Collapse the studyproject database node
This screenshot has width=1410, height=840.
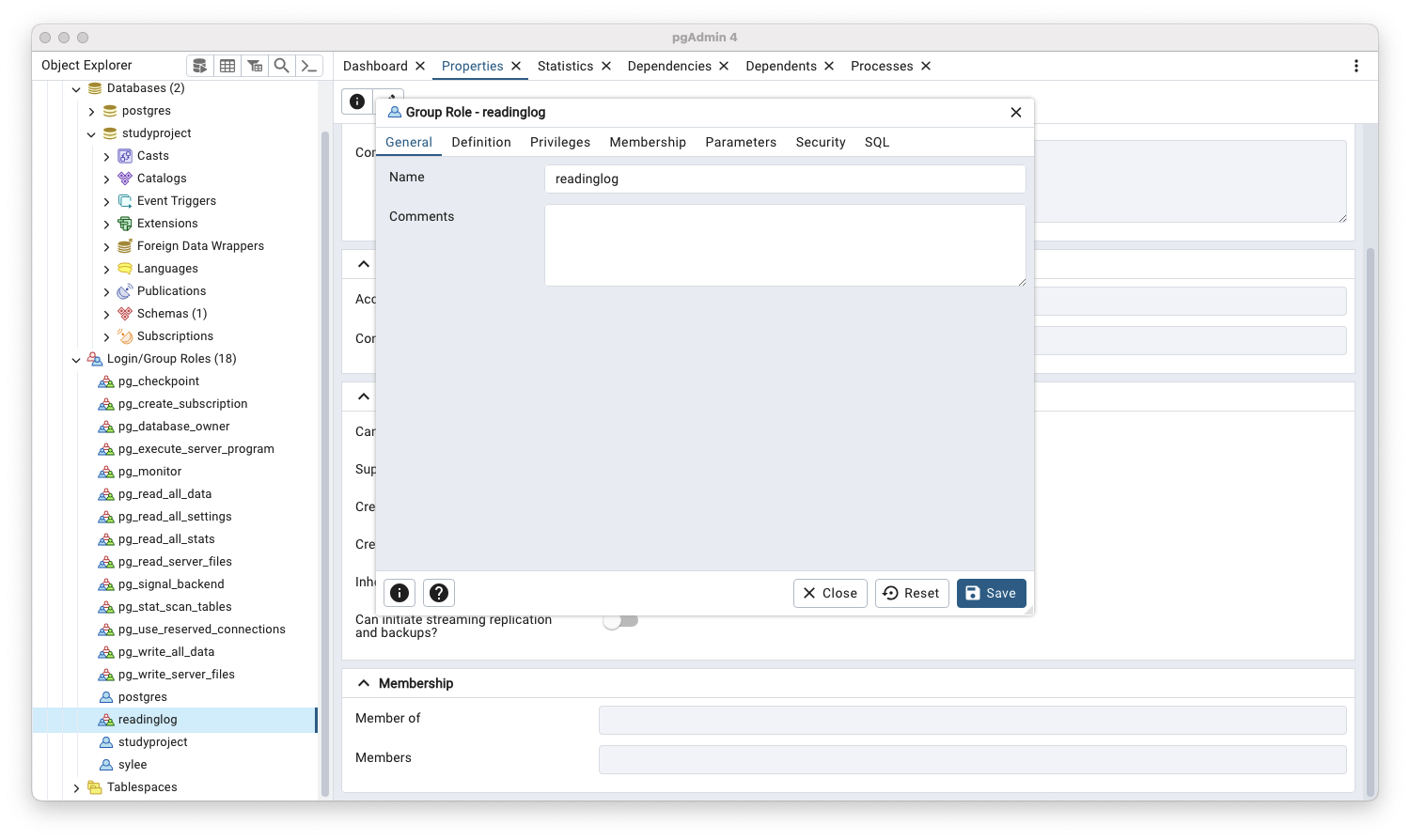(x=91, y=134)
